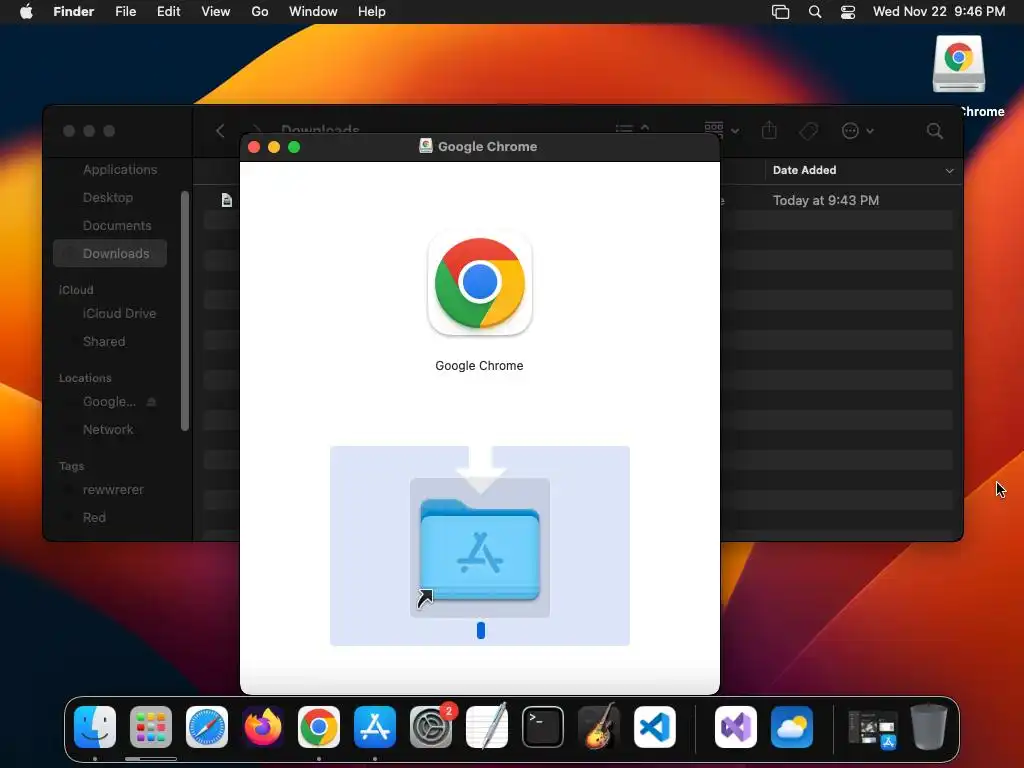1024x768 pixels.
Task: Open Control Center in menu bar
Action: 848,12
